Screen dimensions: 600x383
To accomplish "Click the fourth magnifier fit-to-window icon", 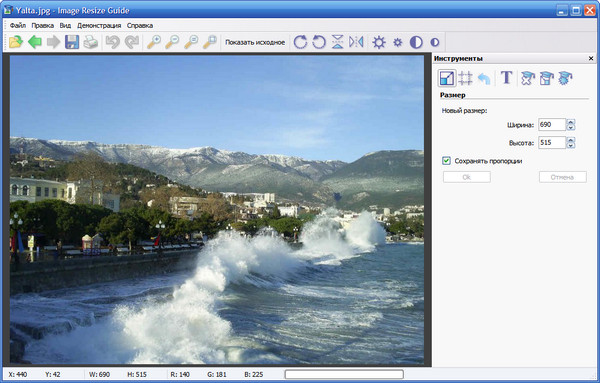I will point(210,42).
